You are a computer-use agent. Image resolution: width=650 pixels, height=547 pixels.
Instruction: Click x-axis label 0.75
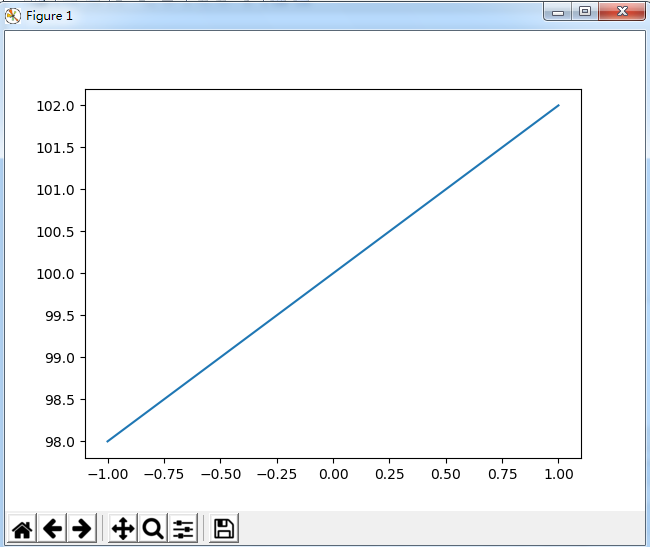pyautogui.click(x=502, y=474)
